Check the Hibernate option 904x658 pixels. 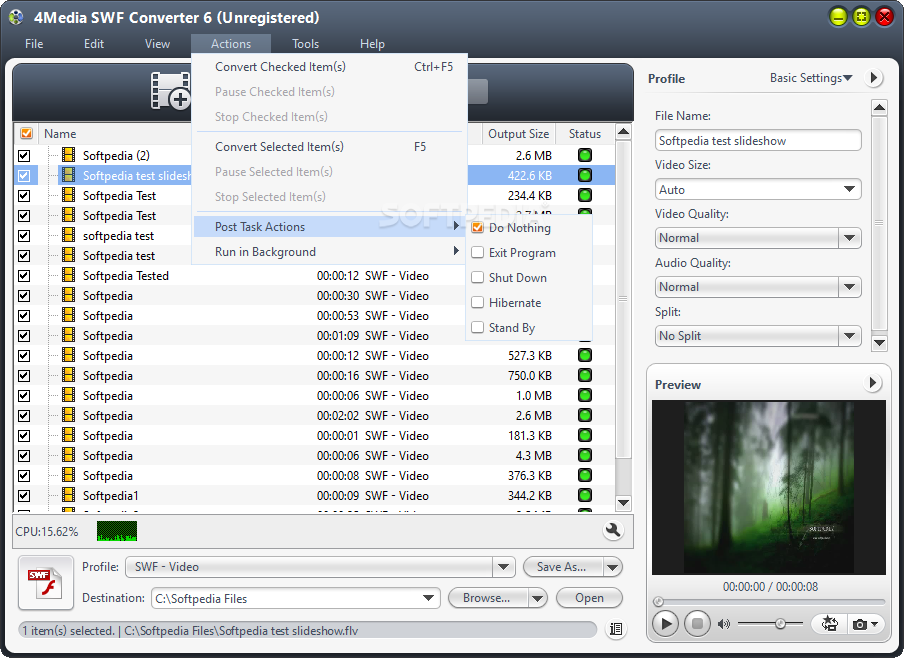click(x=477, y=302)
